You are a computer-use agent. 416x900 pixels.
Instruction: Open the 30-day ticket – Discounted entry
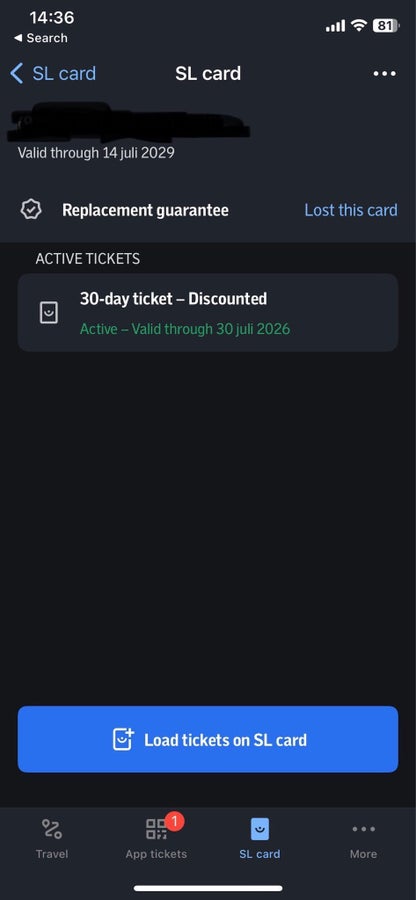point(208,312)
